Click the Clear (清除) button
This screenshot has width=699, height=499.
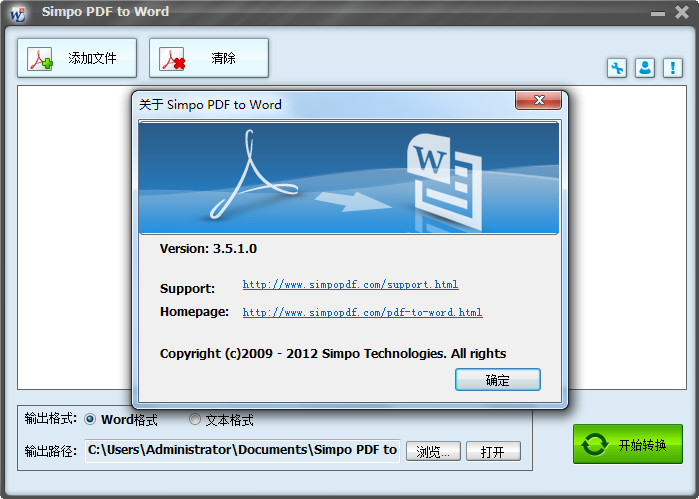tap(209, 58)
